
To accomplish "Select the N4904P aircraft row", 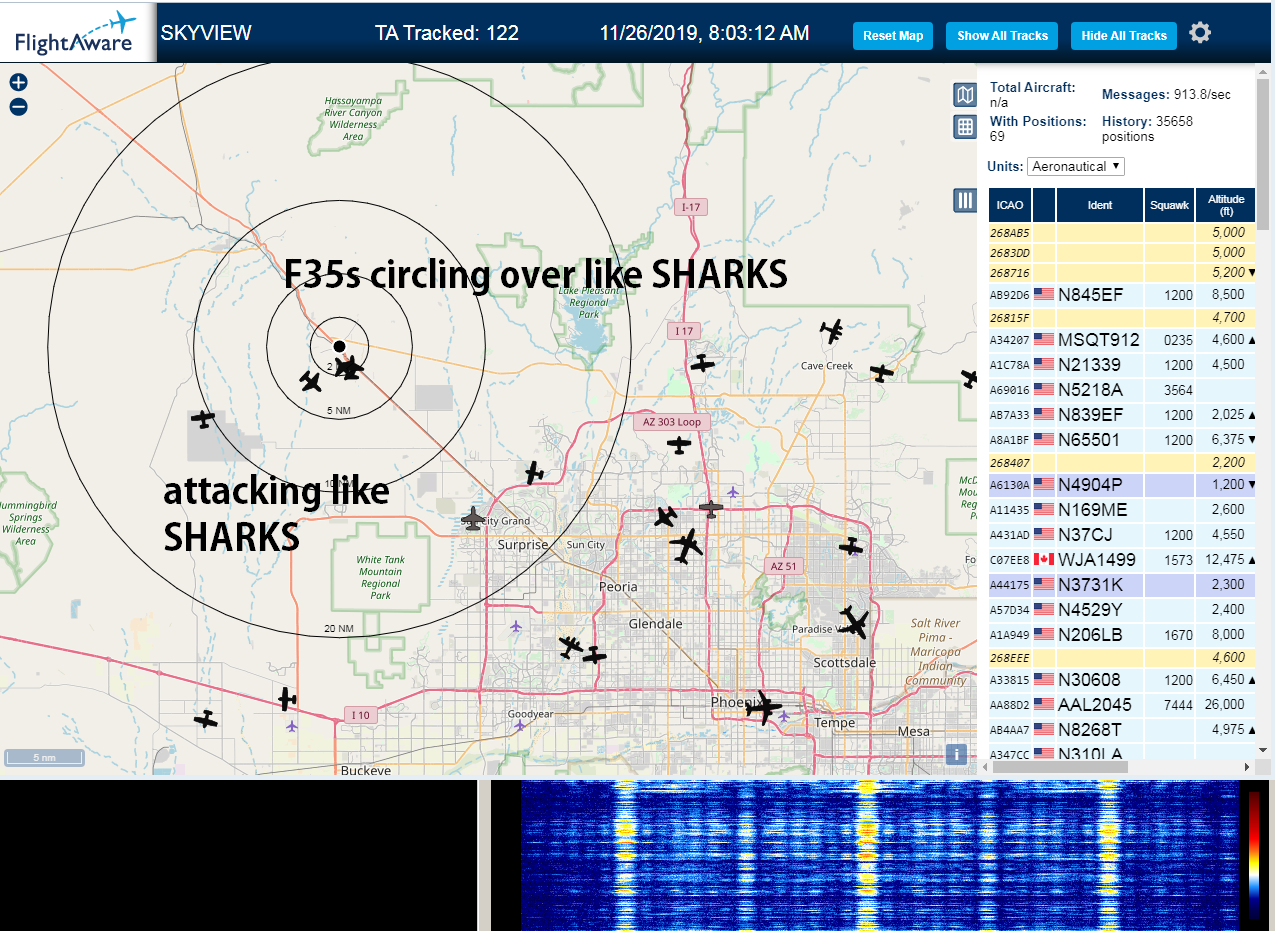I will point(1121,484).
